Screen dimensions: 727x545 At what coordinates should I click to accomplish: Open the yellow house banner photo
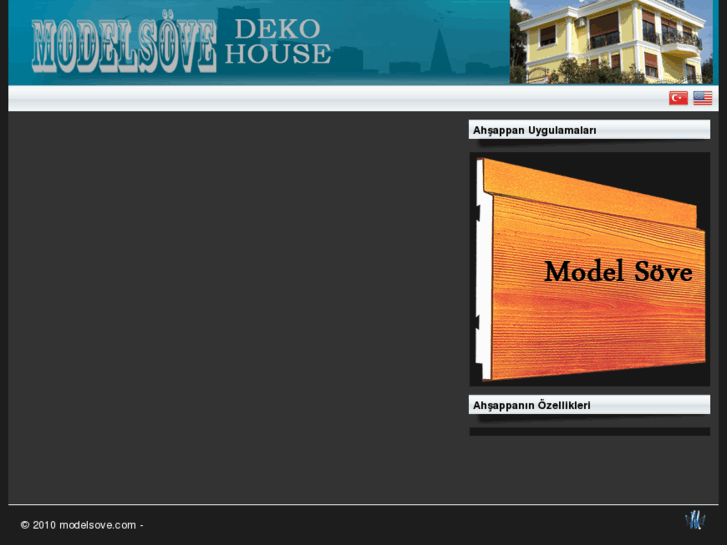click(611, 42)
